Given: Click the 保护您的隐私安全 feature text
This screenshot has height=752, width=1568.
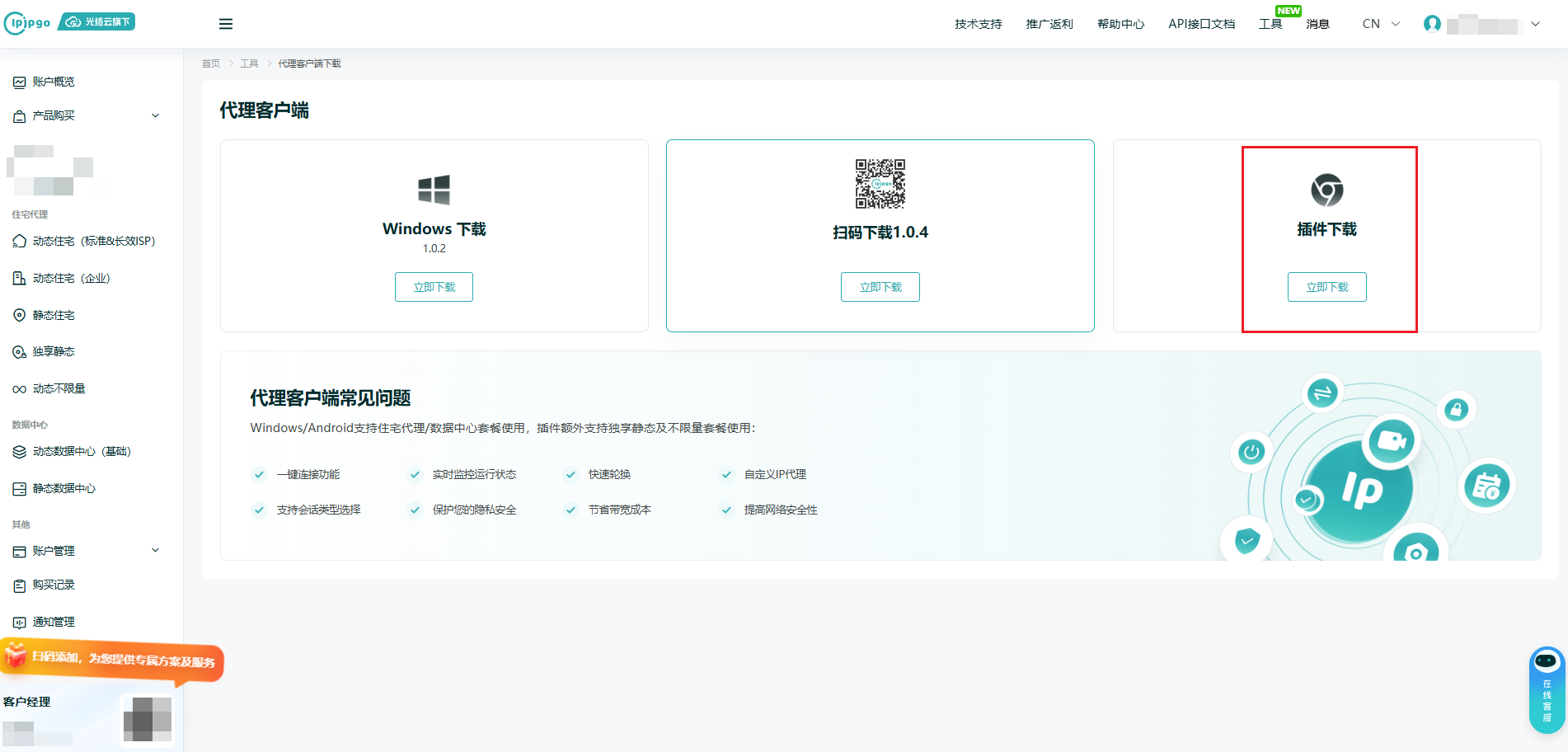Looking at the screenshot, I should pos(474,510).
